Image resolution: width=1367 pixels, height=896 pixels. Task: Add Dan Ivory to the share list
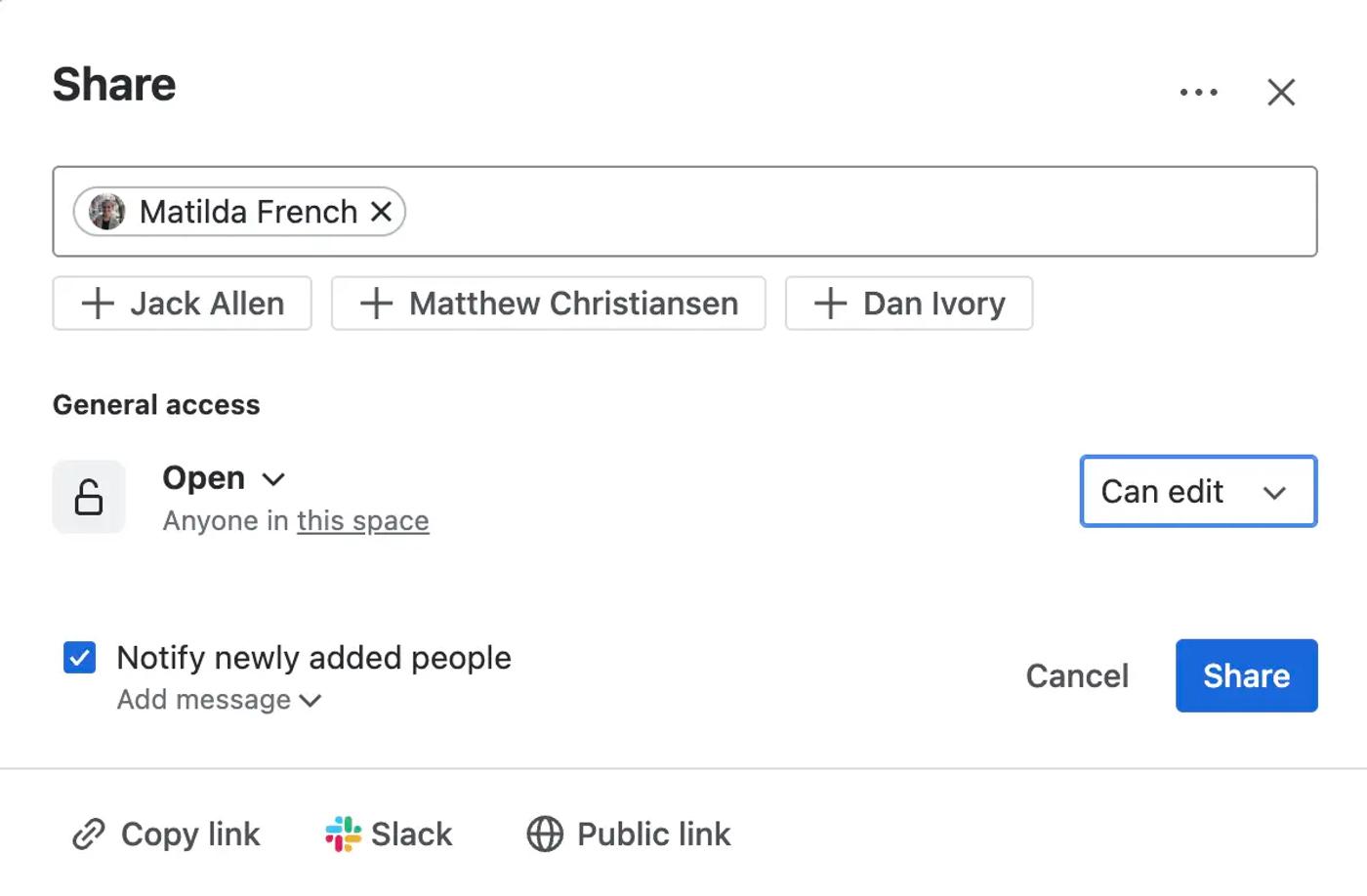tap(909, 304)
